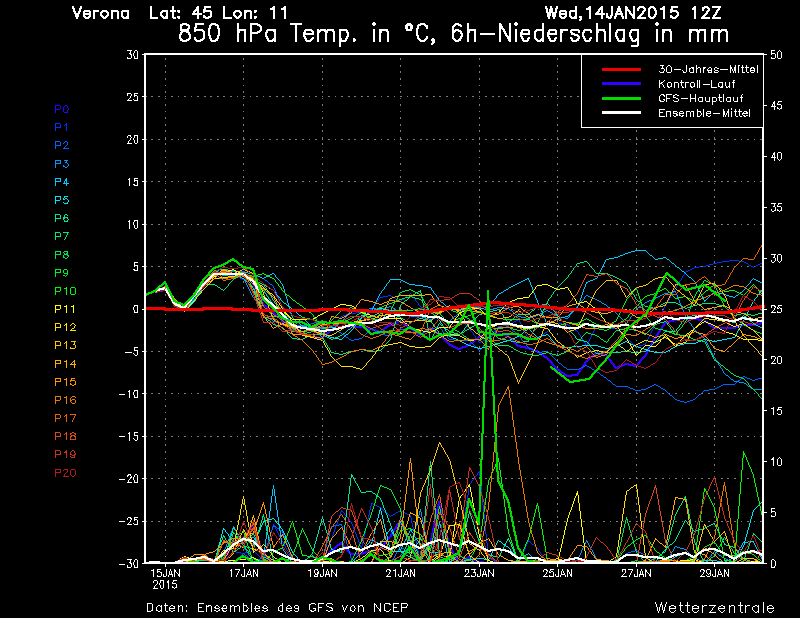
Task: Click the 25JAN x-axis label
Action: coord(558,573)
